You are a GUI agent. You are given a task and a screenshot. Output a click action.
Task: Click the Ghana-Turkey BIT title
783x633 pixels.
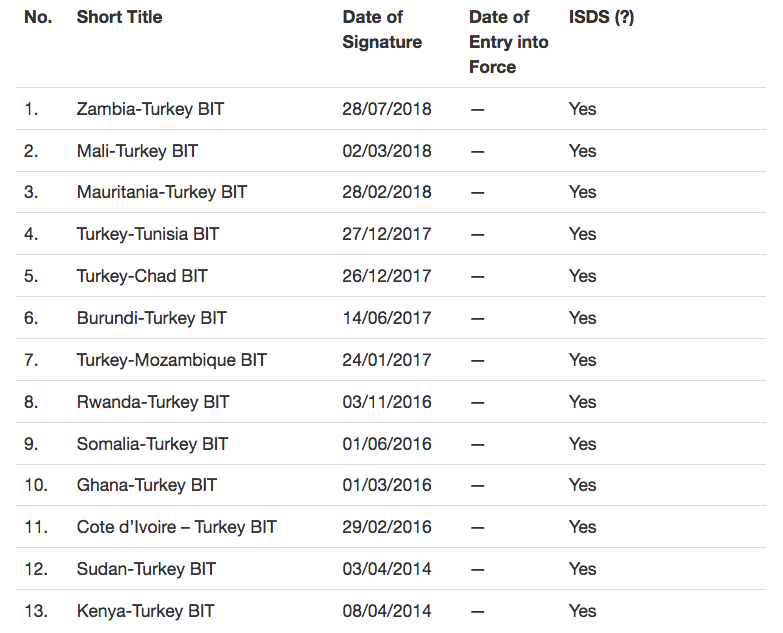tap(146, 485)
